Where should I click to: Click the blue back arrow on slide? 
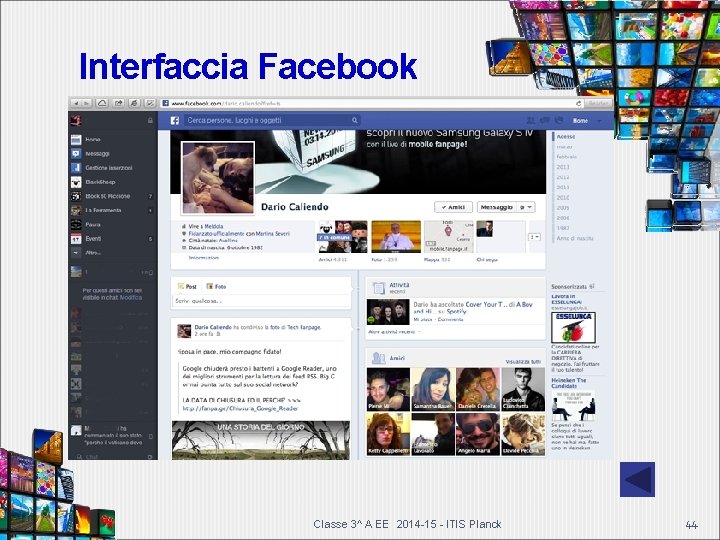click(637, 479)
